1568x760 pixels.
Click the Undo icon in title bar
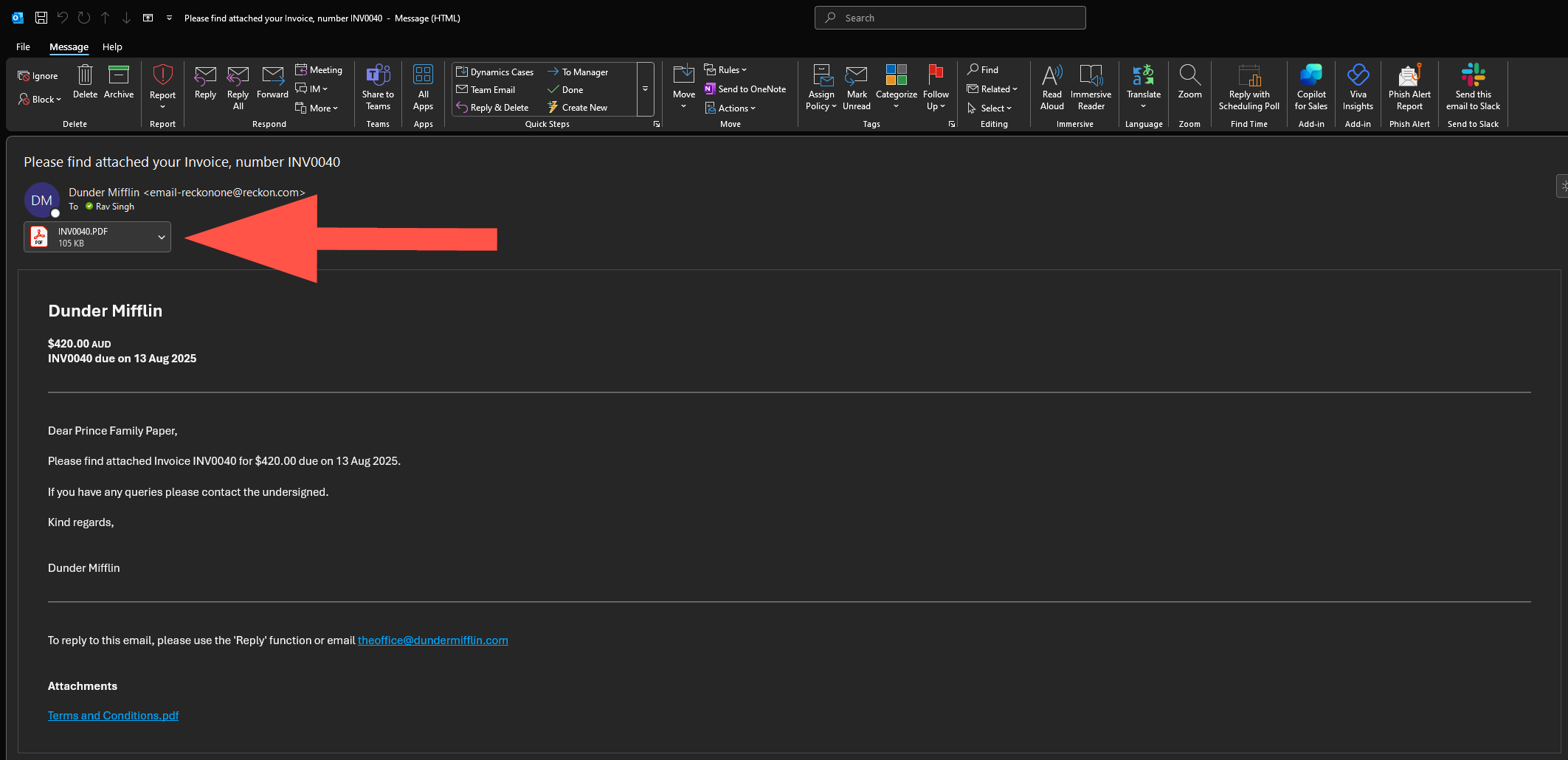tap(63, 18)
